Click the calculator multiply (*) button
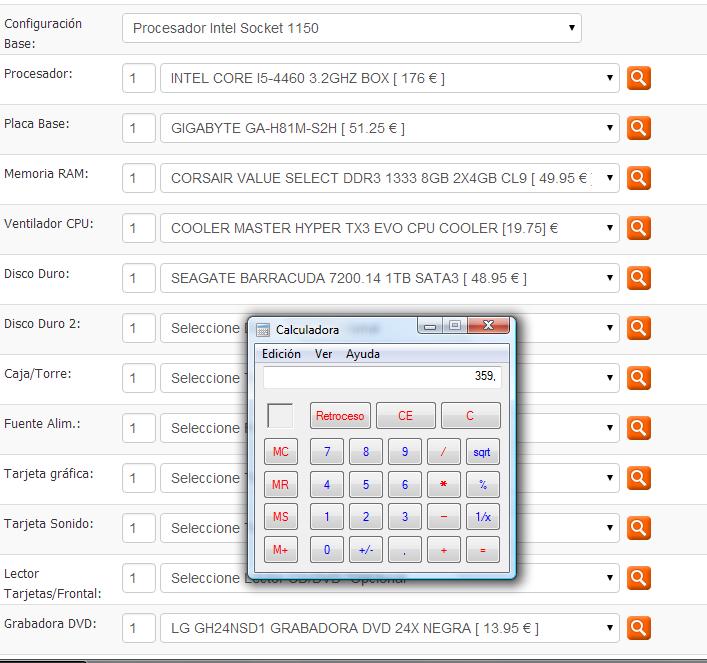707x663 pixels. [x=444, y=484]
